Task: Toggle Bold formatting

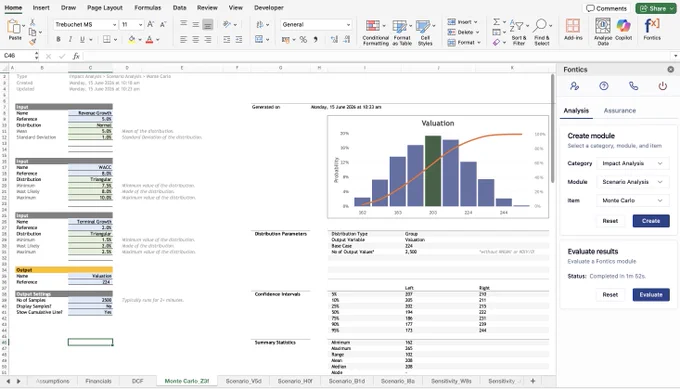Action: 59,39
